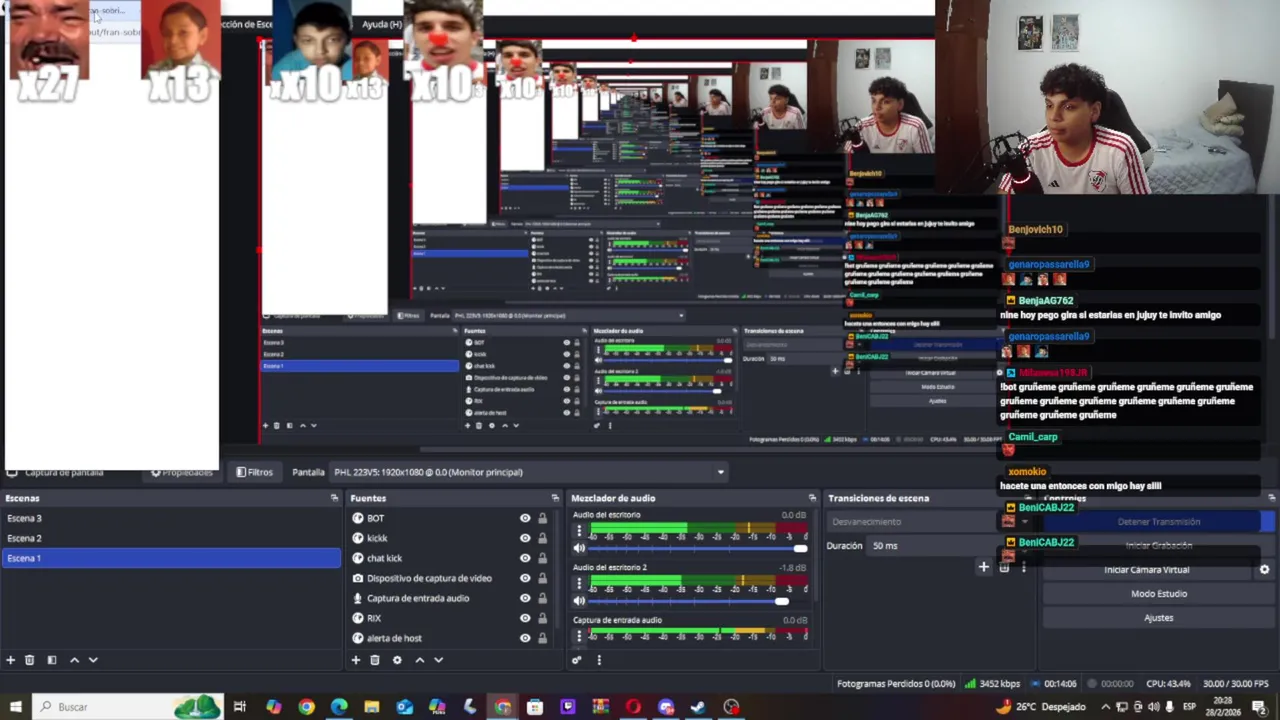This screenshot has height=720, width=1280.
Task: Open Google Chrome from taskbar
Action: coord(306,707)
